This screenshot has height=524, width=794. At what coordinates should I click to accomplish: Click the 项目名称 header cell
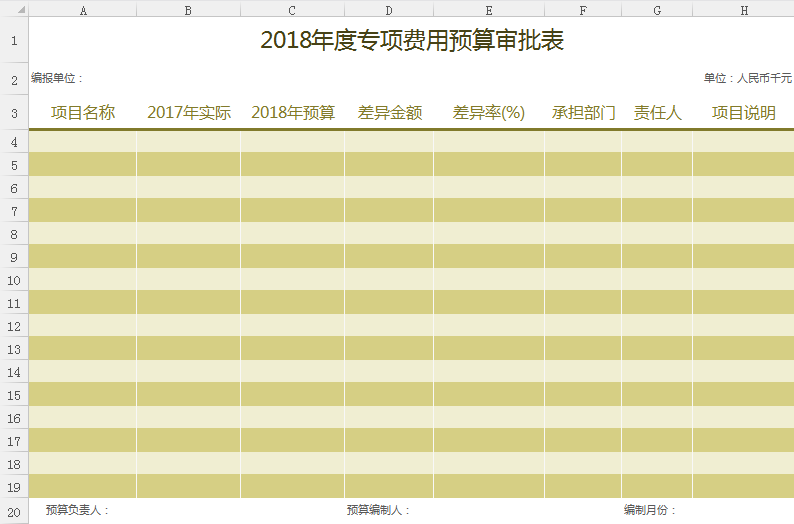[x=83, y=113]
